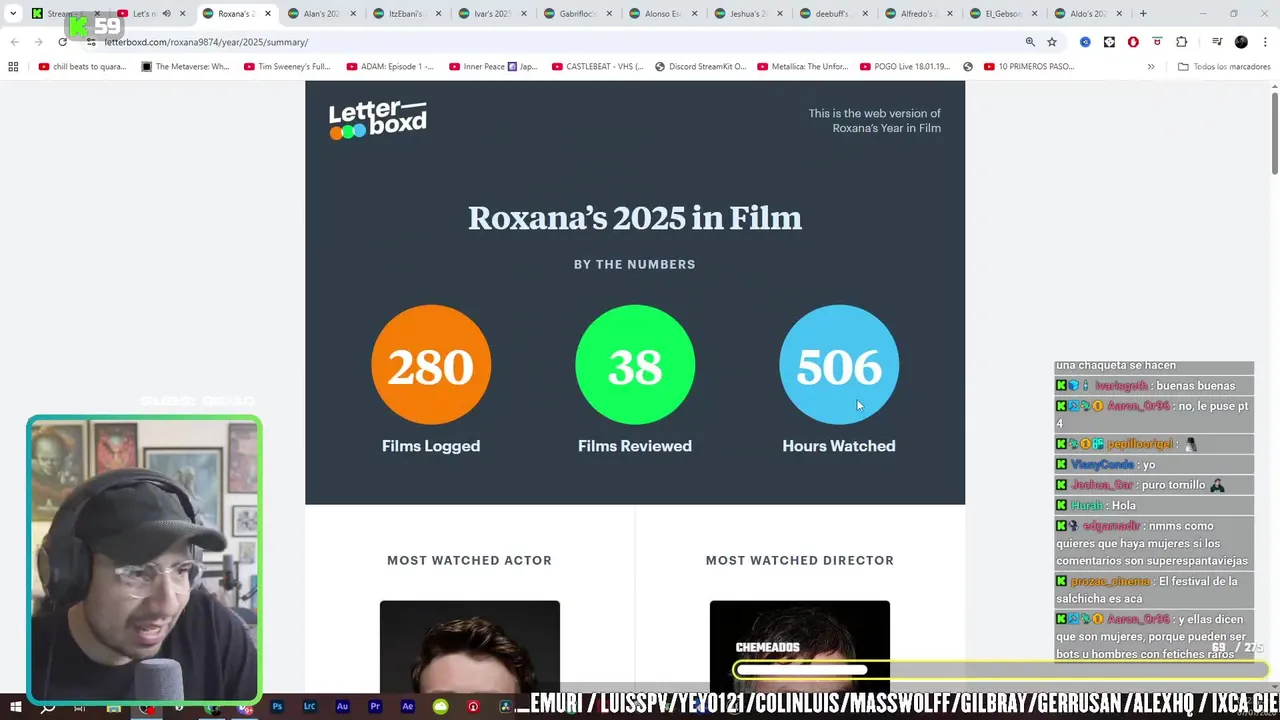Screen dimensions: 1280x720
Task: Switch to the Gabriflock tab
Action: point(577,14)
